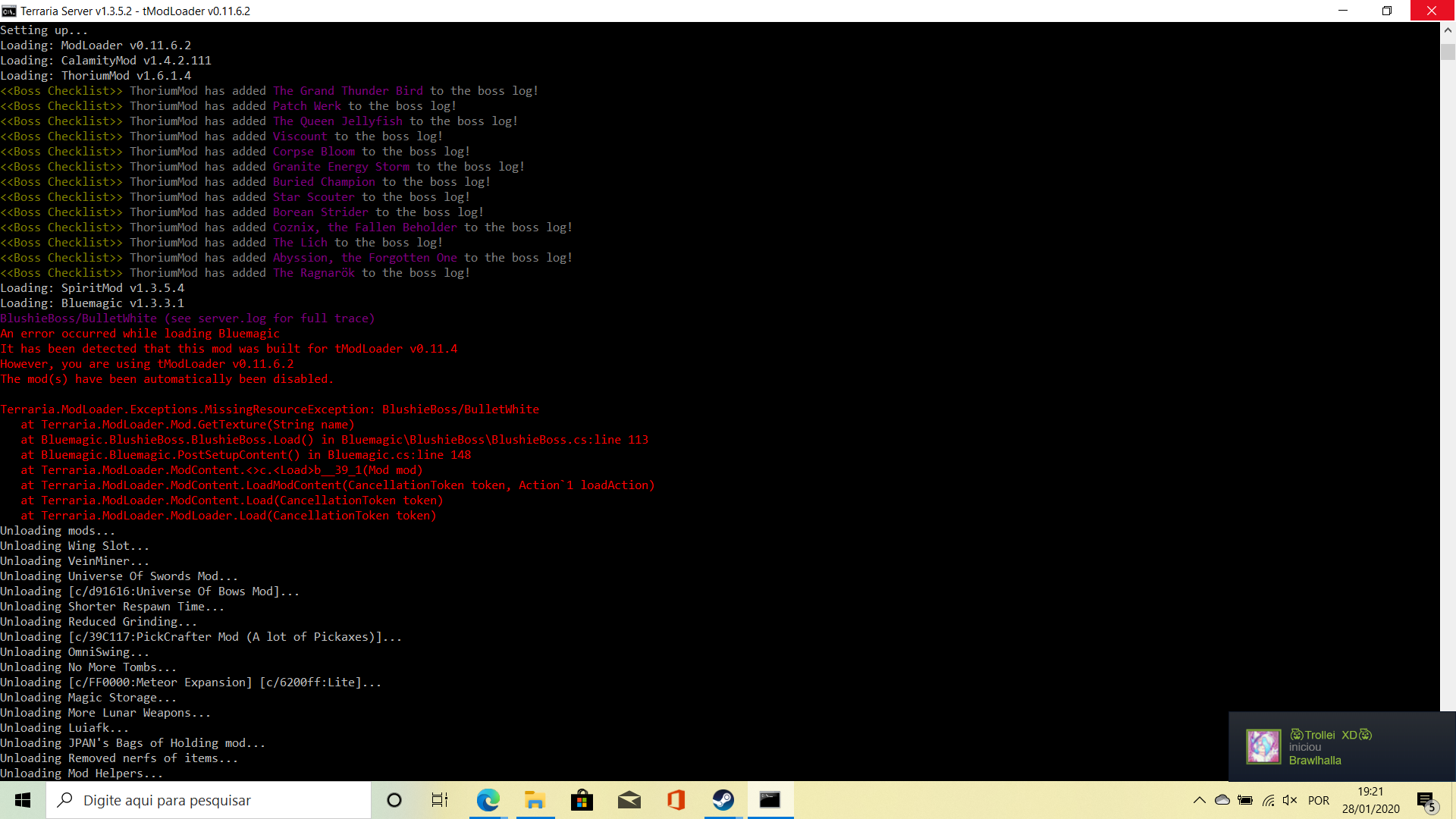
Task: Switch the POR keyboard language indicator
Action: [x=1319, y=800]
